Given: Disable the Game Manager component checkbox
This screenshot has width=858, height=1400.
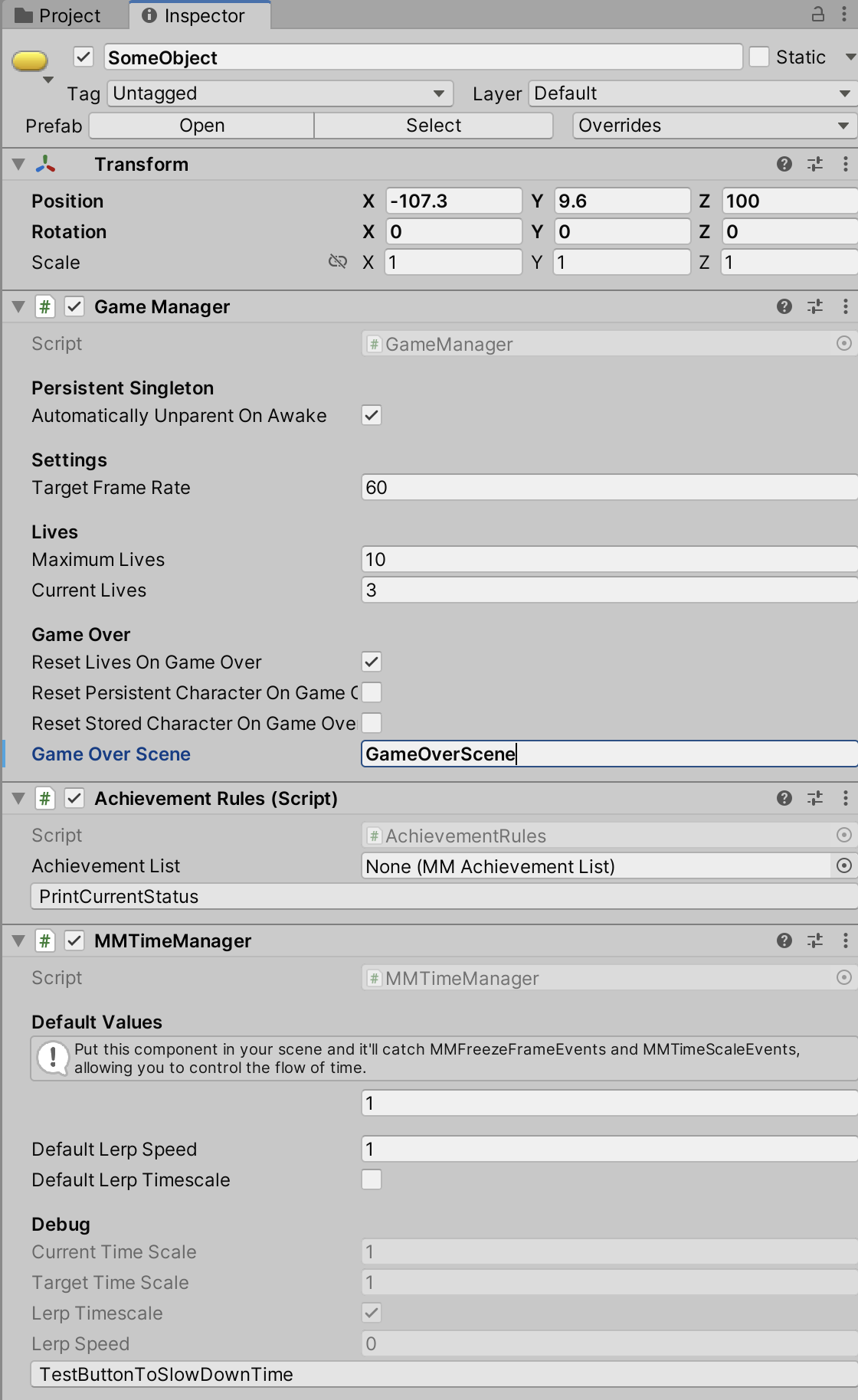Looking at the screenshot, I should pyautogui.click(x=74, y=306).
